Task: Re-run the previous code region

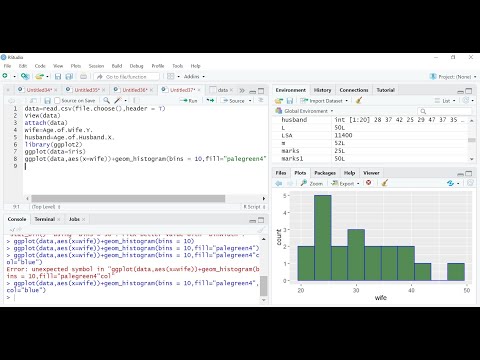Action: coord(210,100)
